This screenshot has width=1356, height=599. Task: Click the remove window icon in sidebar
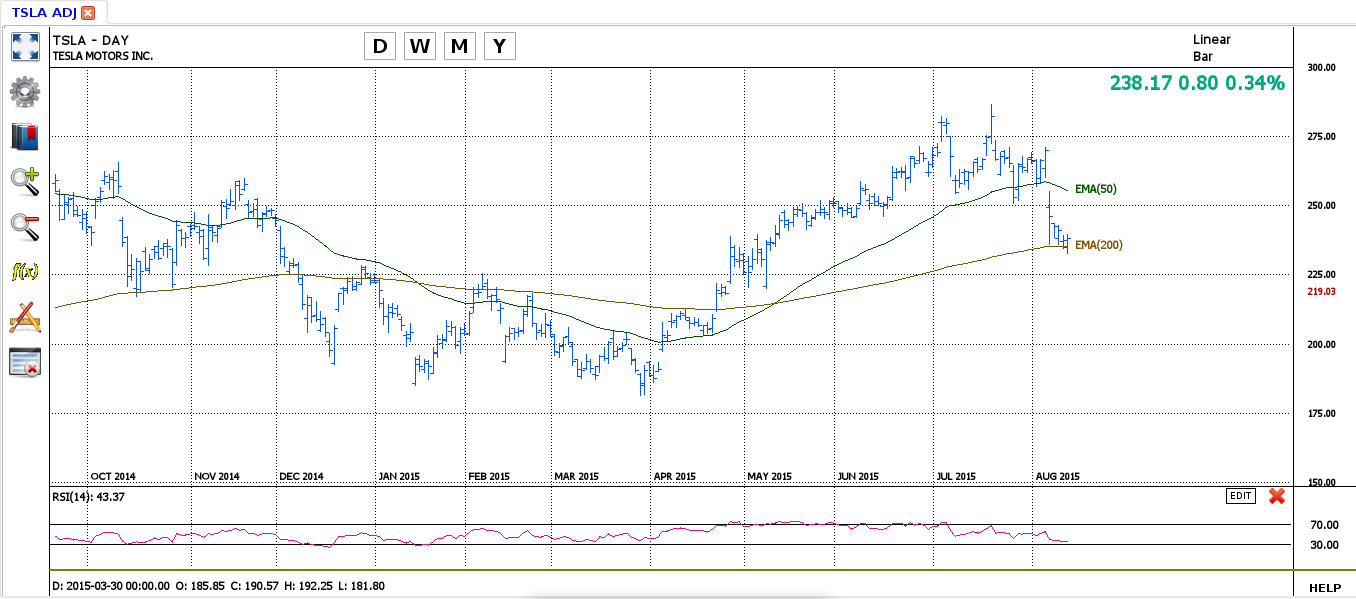pos(24,362)
